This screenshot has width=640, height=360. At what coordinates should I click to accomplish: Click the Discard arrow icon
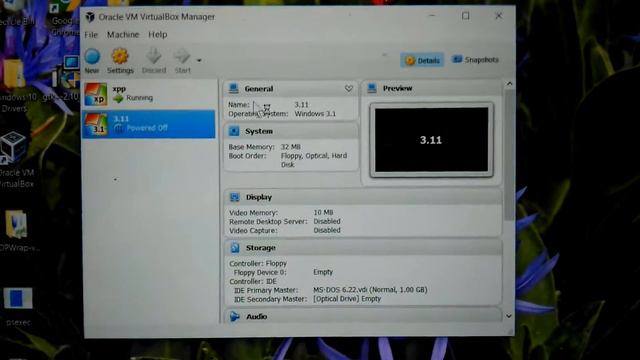click(154, 56)
